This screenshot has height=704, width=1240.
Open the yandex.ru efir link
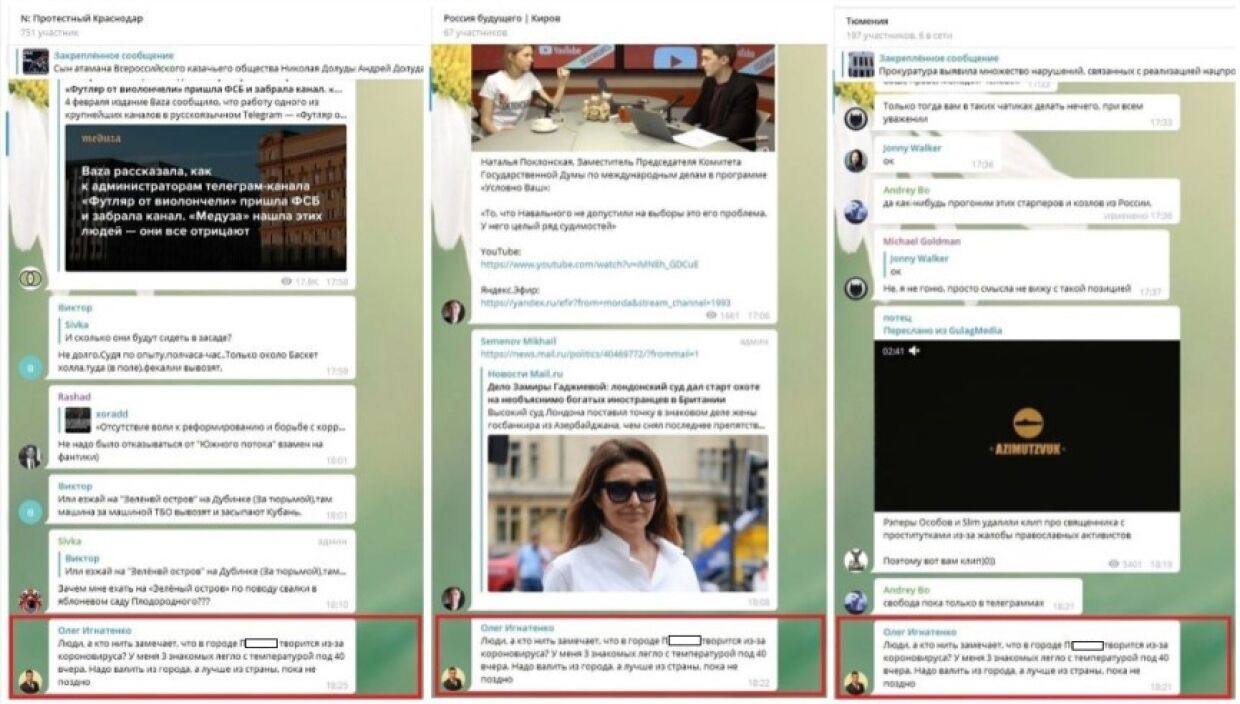(x=605, y=302)
